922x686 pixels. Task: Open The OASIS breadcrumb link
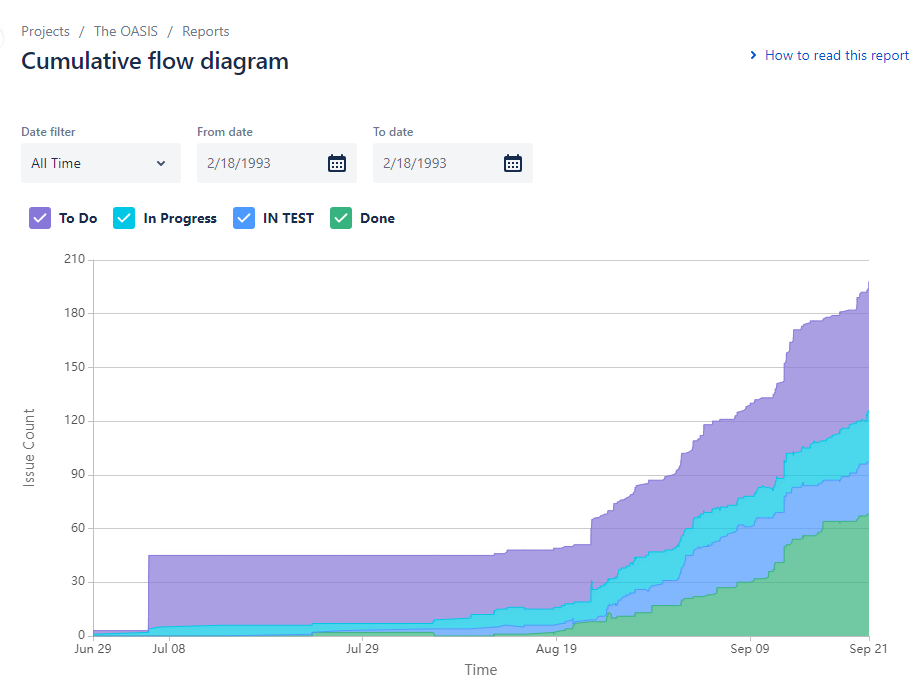pos(126,31)
